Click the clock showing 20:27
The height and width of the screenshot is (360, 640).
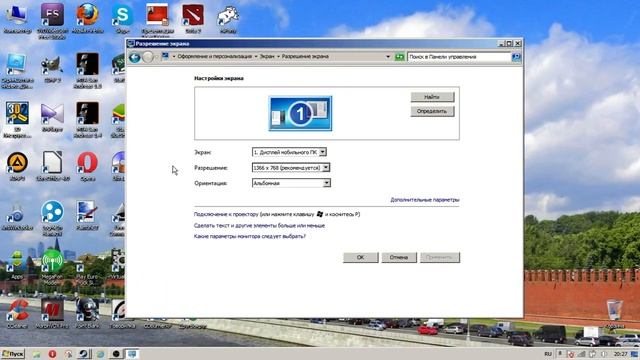coord(620,354)
